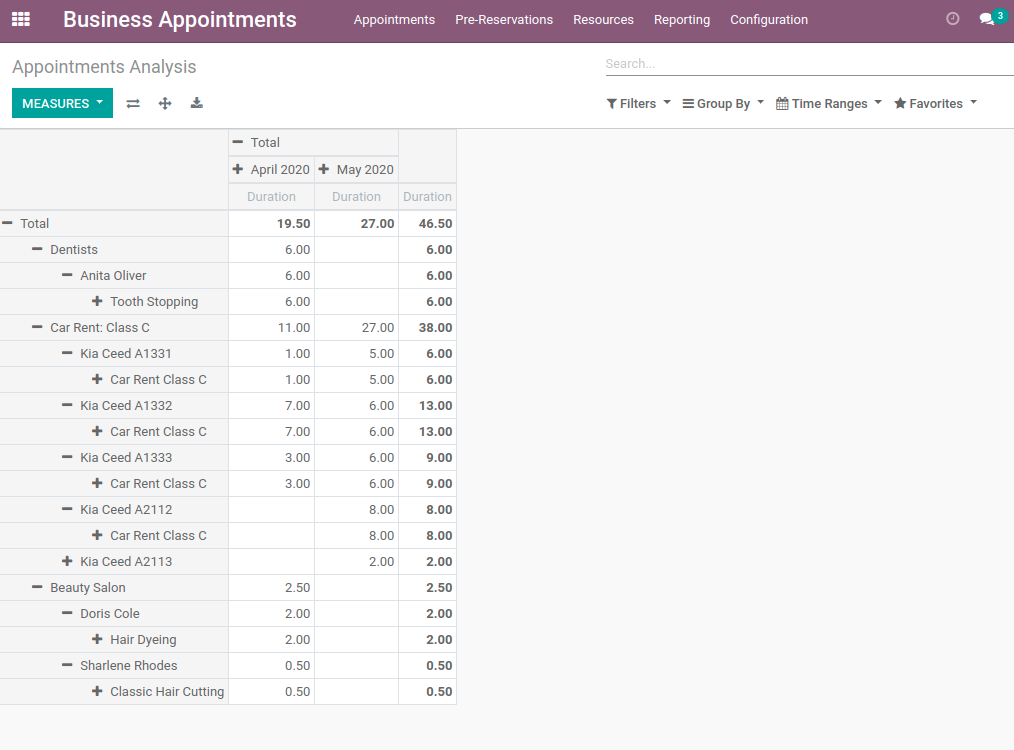Viewport: 1014px width, 750px height.
Task: Click the 2.50 Beauty Salon April cell
Action: tap(272, 588)
